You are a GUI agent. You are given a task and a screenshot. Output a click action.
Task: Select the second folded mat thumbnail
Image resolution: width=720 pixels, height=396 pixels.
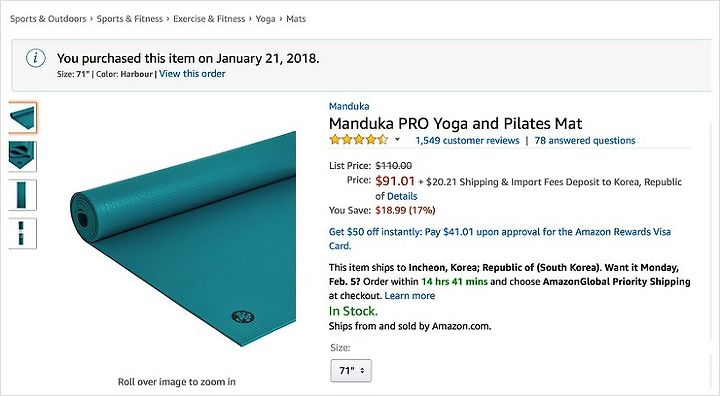point(22,156)
